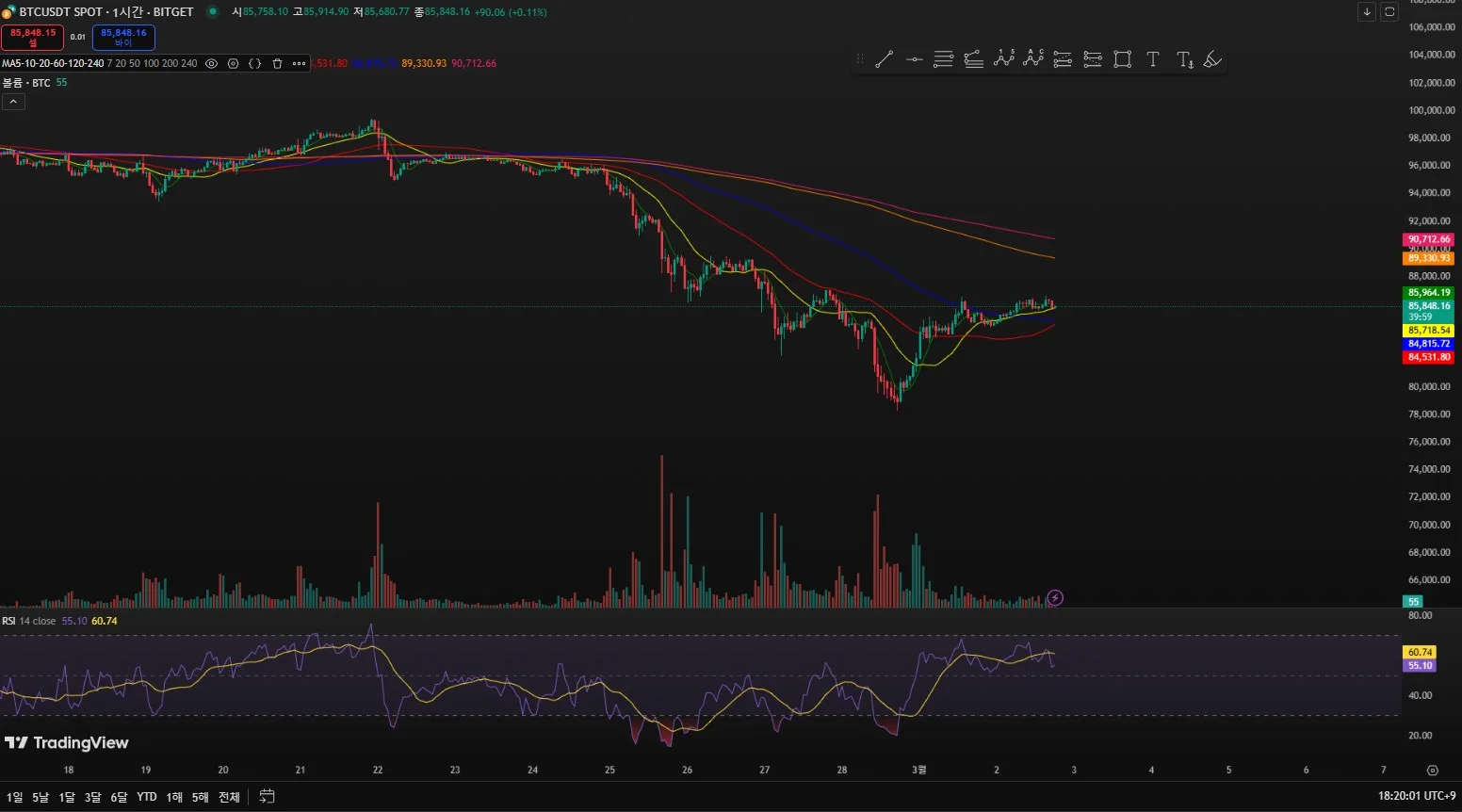Remove the MA indicator with trash icon
The width and height of the screenshot is (1462, 812).
click(x=277, y=63)
